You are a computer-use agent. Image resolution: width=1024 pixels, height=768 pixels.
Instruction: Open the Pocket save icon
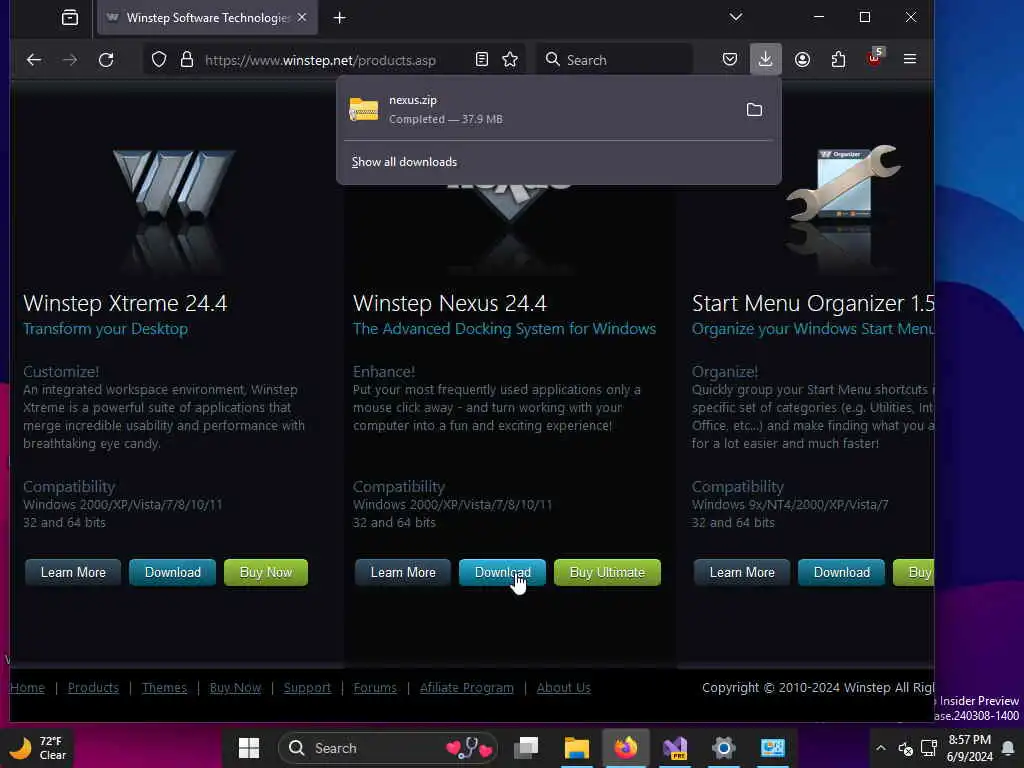coord(730,60)
